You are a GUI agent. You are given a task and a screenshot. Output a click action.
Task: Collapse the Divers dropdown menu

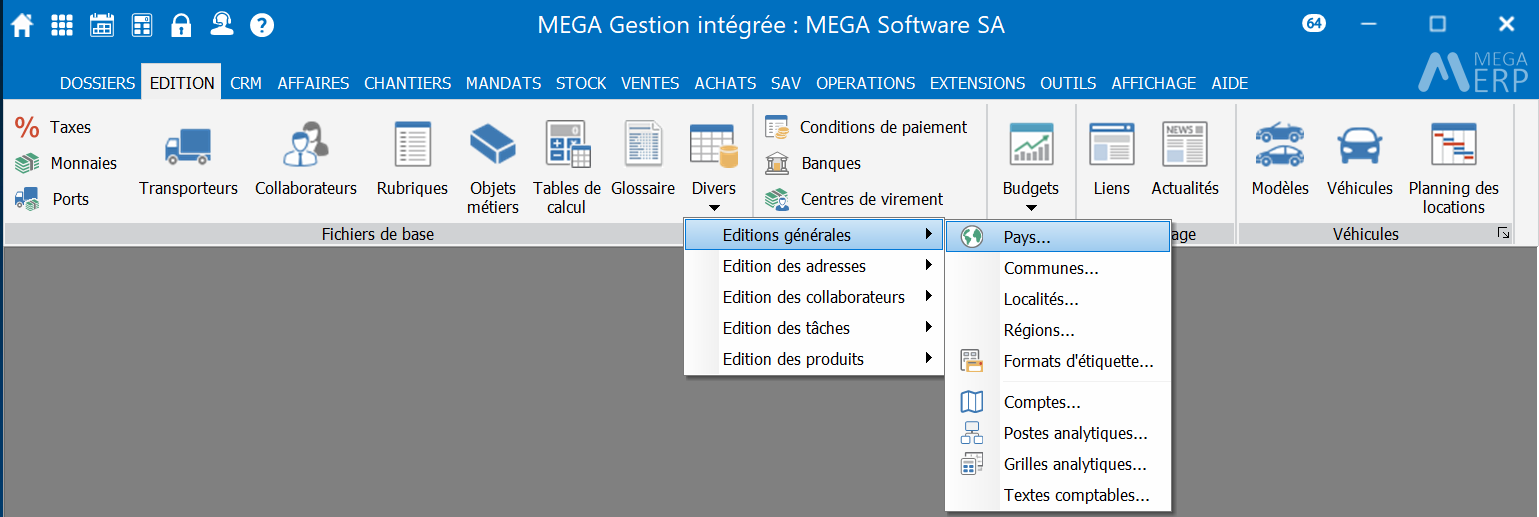pyautogui.click(x=713, y=208)
